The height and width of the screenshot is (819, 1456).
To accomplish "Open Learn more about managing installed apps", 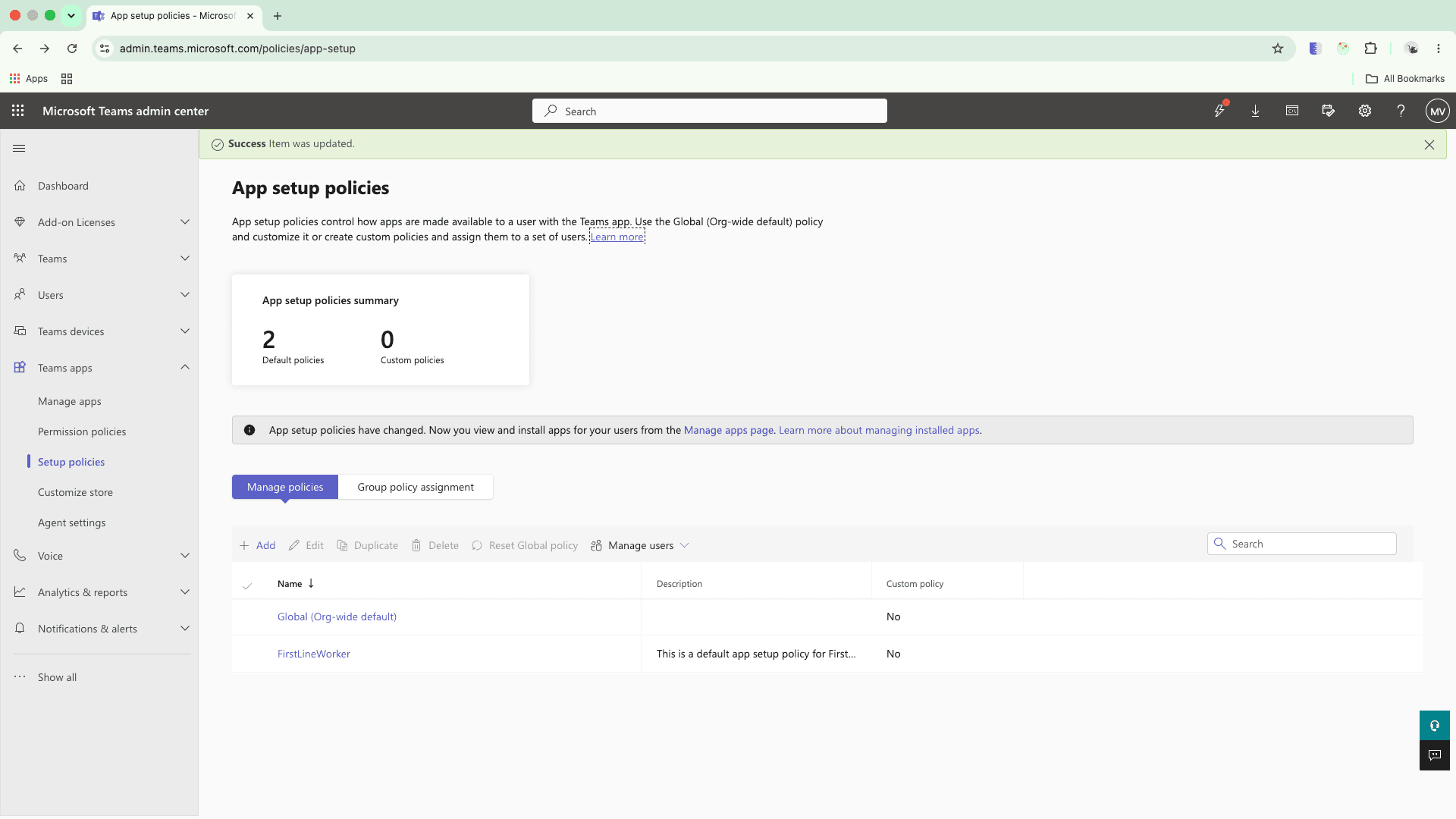I will coord(879,430).
